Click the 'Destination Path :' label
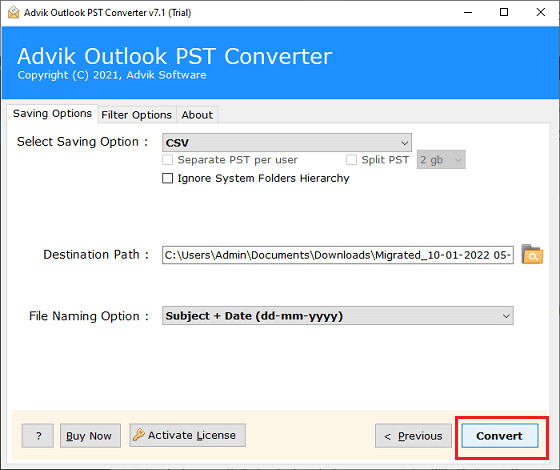The image size is (560, 470). (96, 255)
